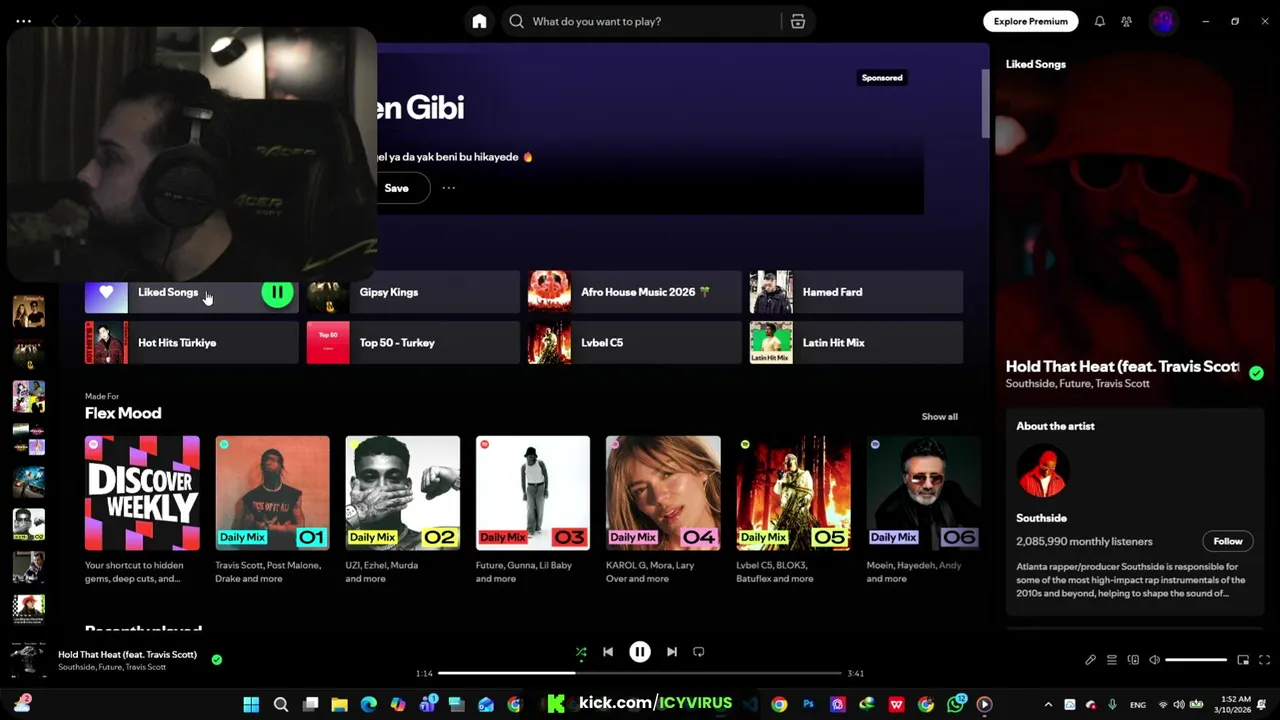Open Daily Mix 05 card
The width and height of the screenshot is (1280, 720).
(x=793, y=510)
